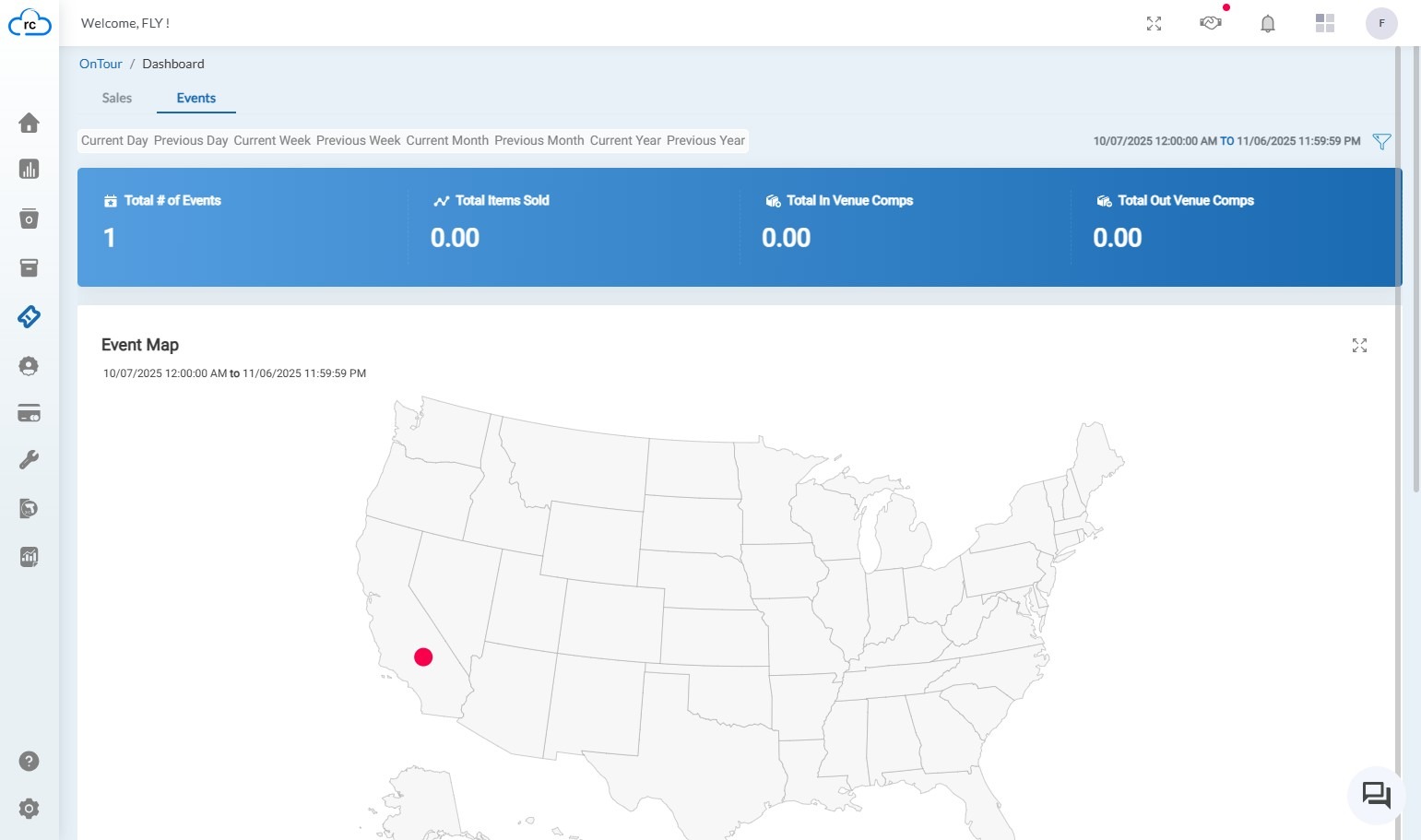This screenshot has width=1421, height=840.
Task: Open the rc cloud logo home
Action: tap(30, 23)
